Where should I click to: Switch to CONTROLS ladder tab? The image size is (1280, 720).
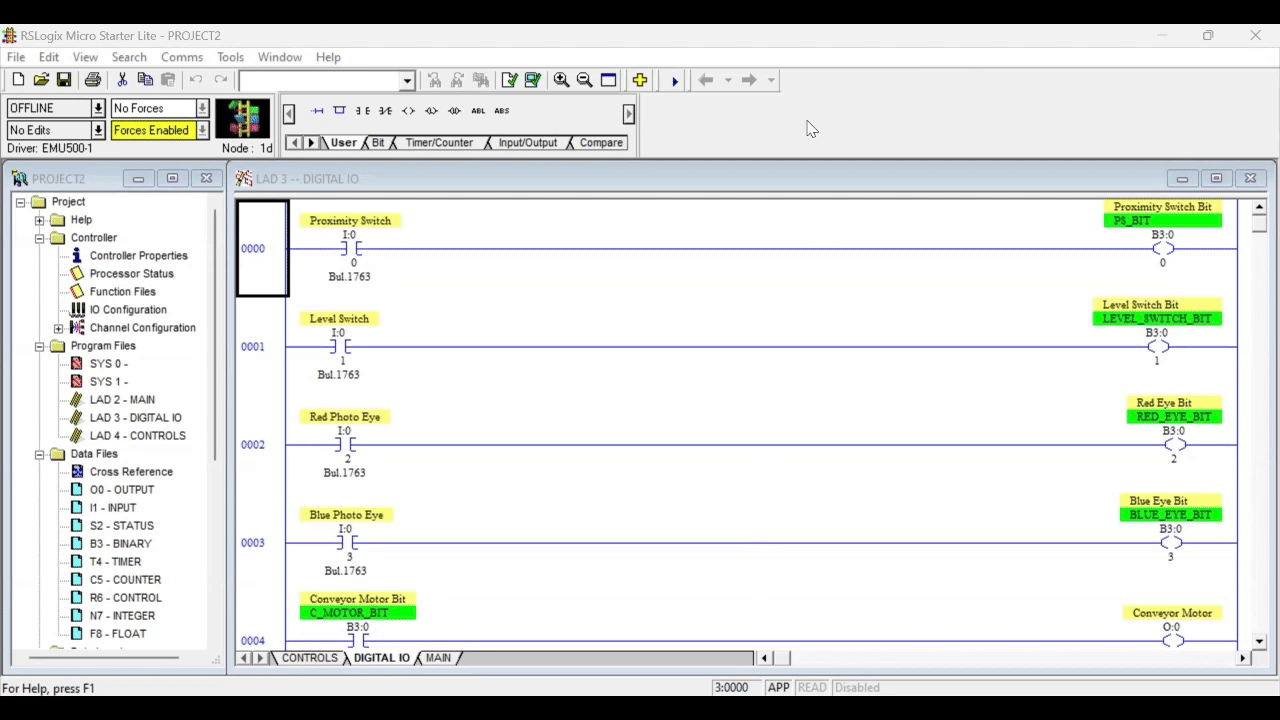point(309,658)
